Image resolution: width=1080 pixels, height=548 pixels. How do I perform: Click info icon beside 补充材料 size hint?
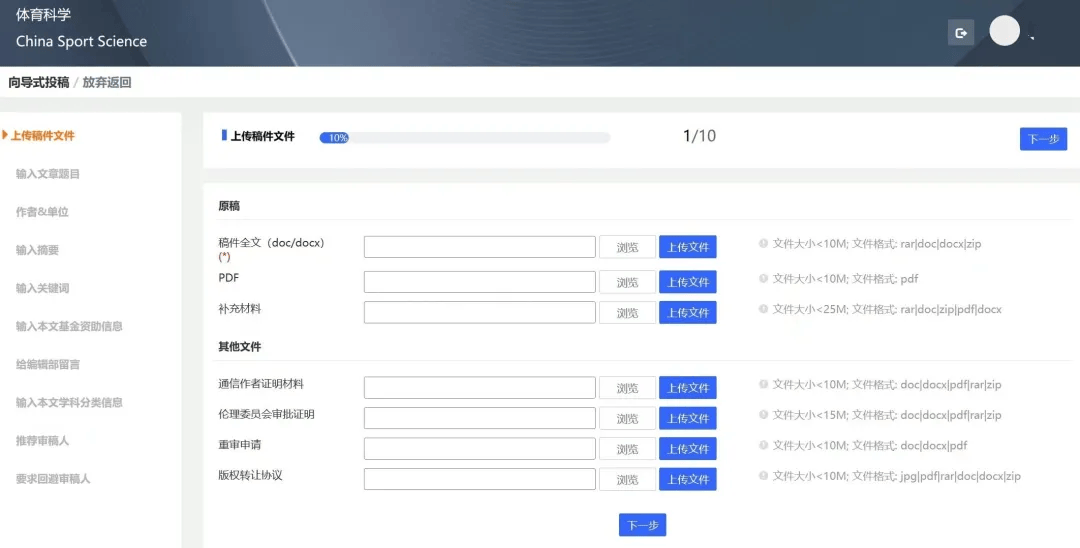pos(763,310)
